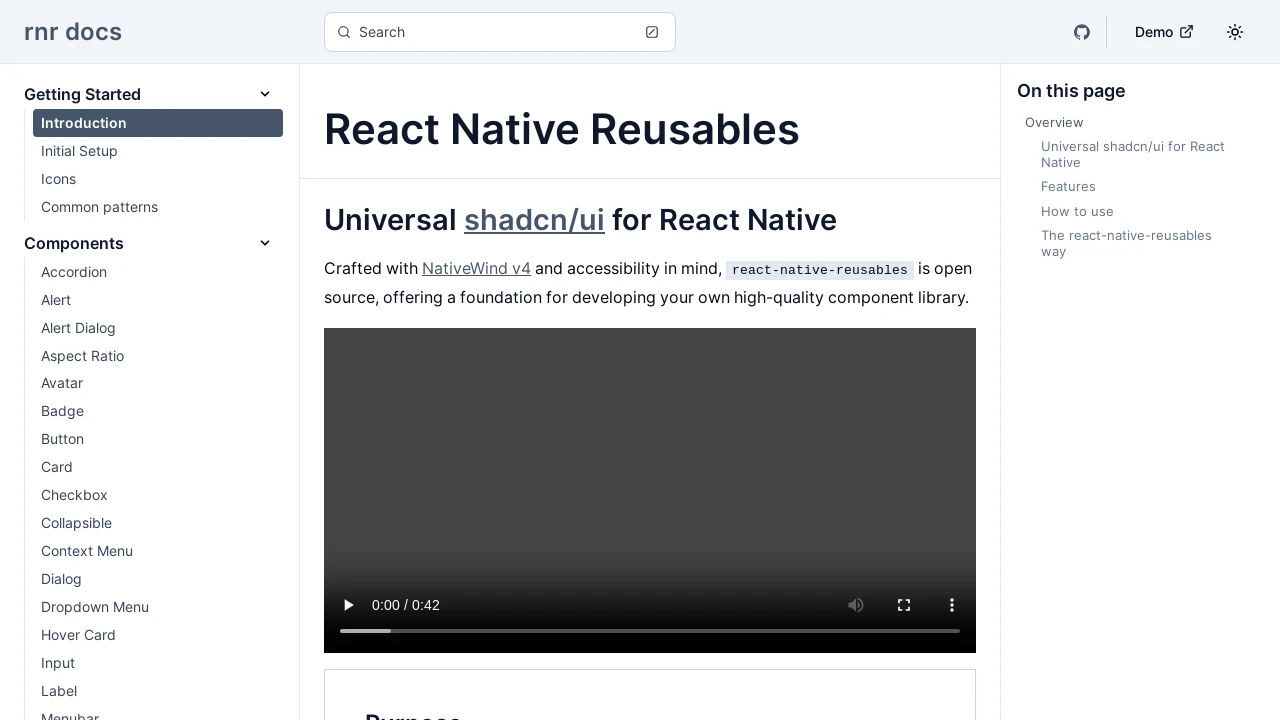This screenshot has width=1280, height=720.
Task: Focus the Search input field
Action: (500, 32)
